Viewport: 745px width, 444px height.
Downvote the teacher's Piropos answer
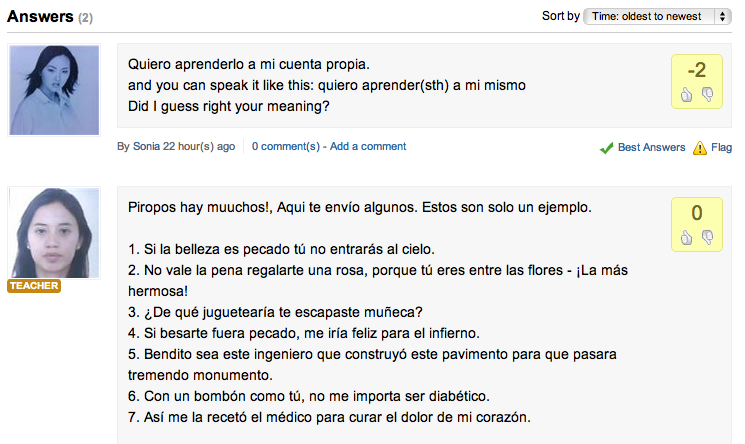click(x=707, y=237)
